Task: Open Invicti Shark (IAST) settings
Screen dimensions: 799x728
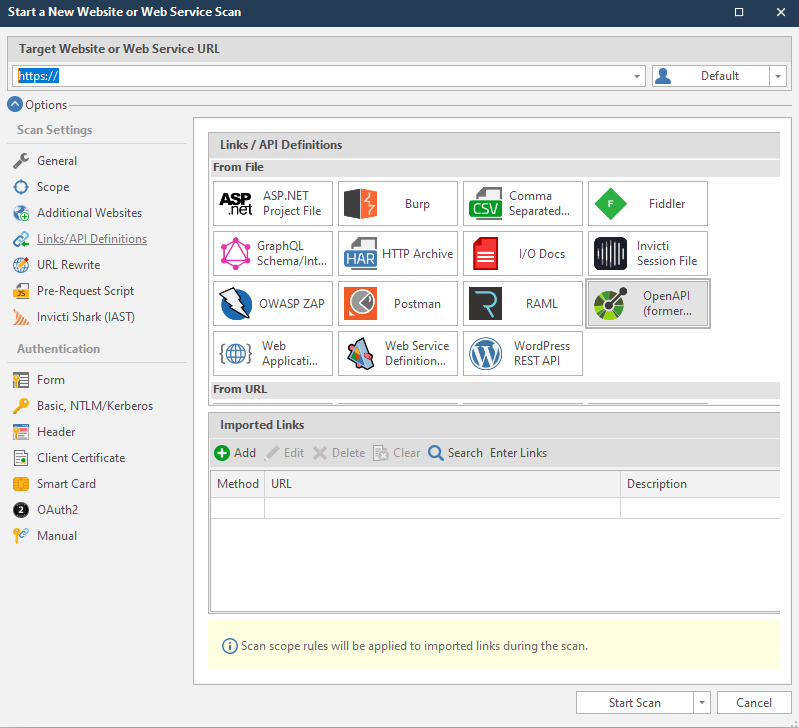Action: 86,316
